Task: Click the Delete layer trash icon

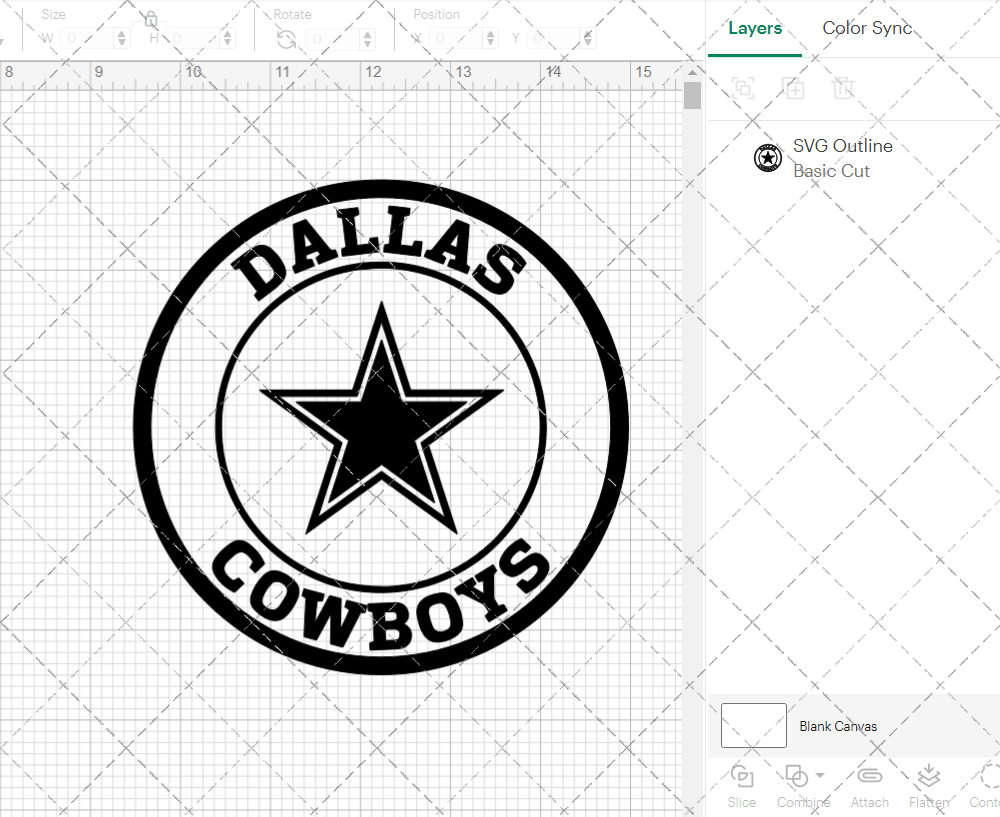Action: [842, 87]
